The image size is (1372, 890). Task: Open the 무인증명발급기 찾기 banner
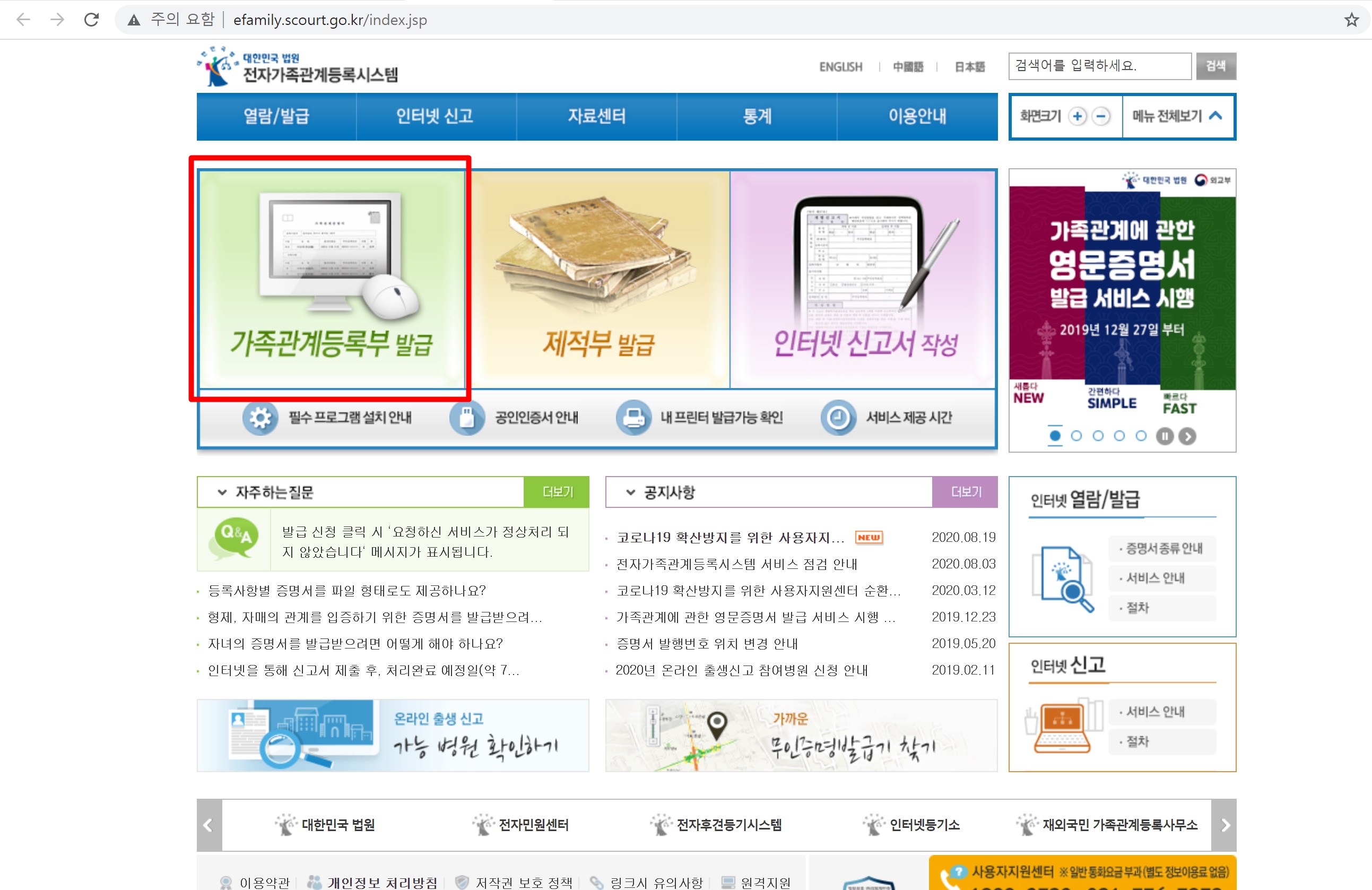tap(801, 736)
